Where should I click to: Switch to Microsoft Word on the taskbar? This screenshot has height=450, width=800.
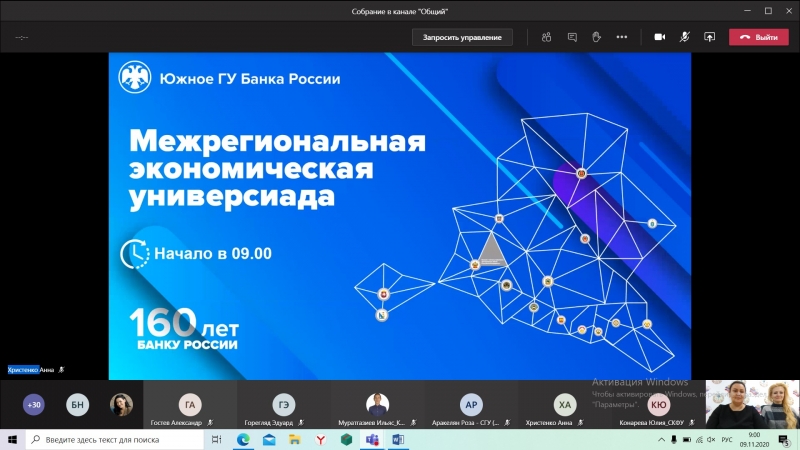coord(398,439)
